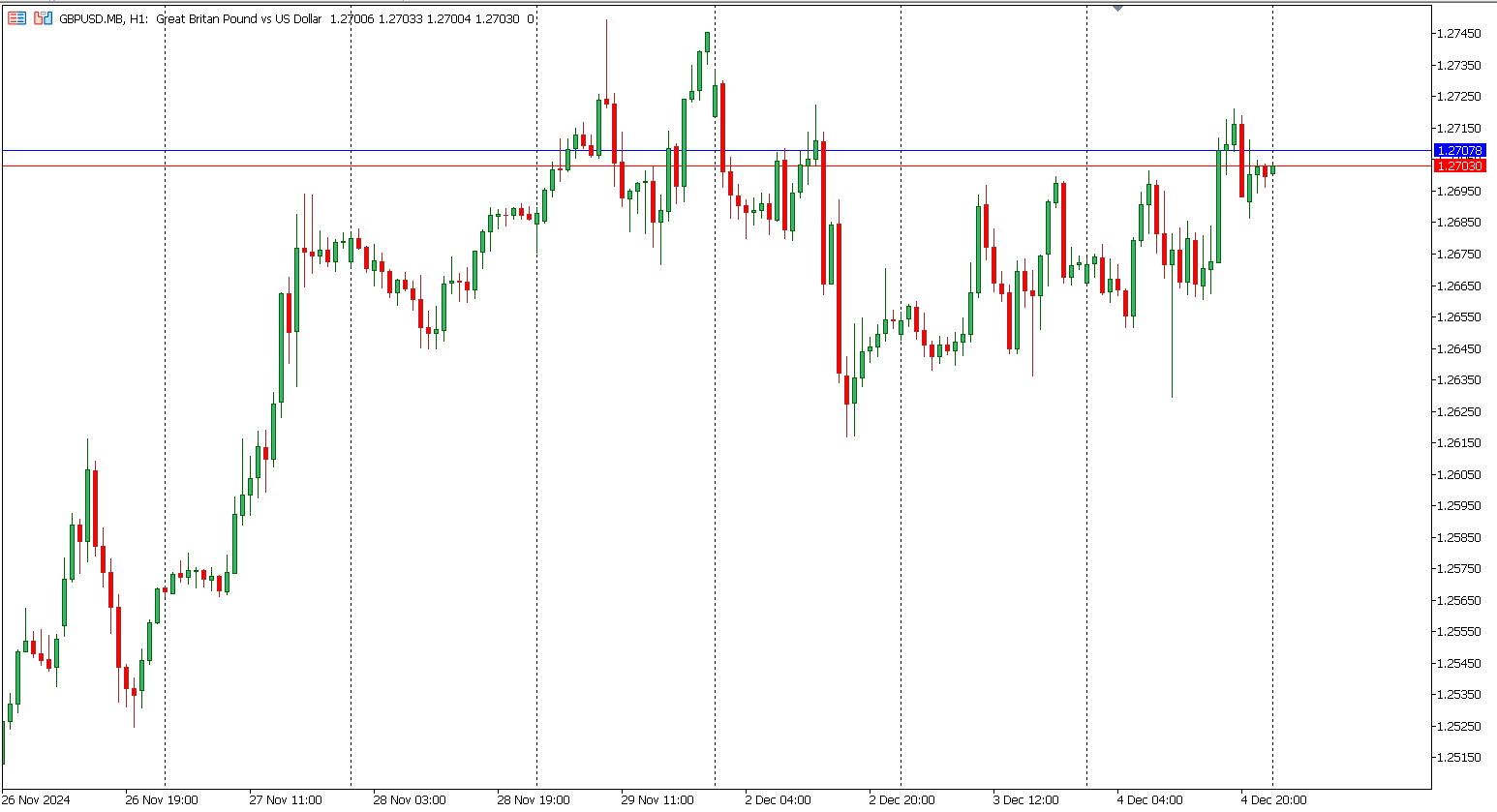Open the Depth of Market icon

pos(43,18)
